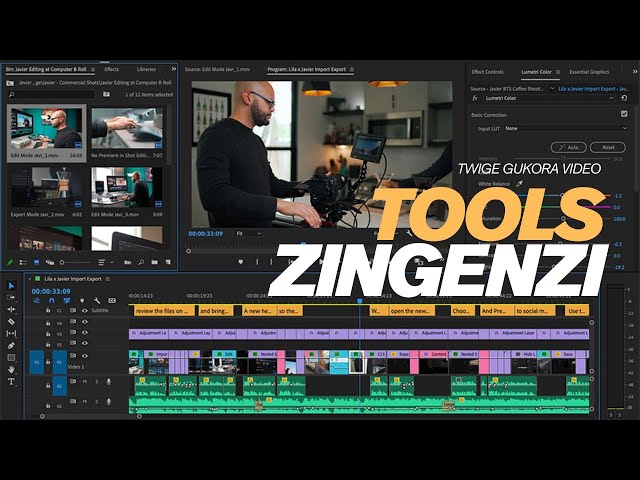Click Lumetri Basic Correction Reset button

pyautogui.click(x=608, y=147)
